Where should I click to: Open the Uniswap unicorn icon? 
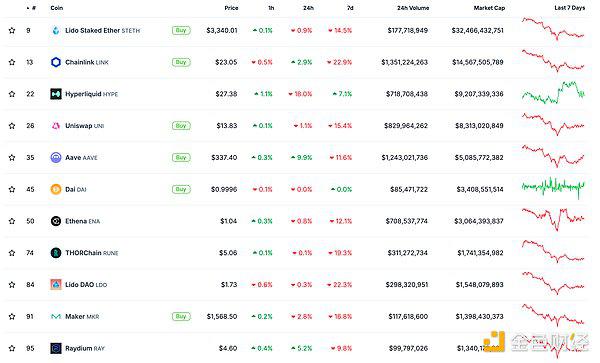click(x=56, y=125)
